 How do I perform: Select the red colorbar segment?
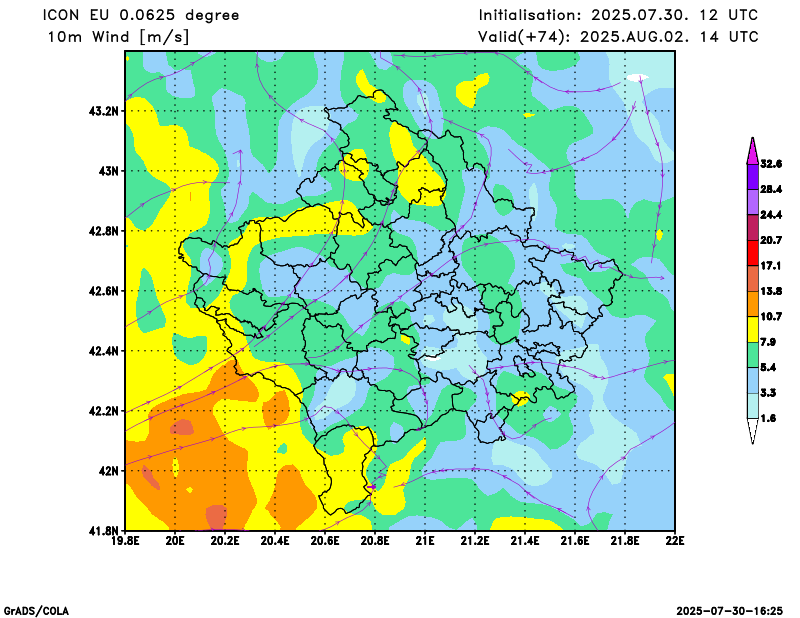[x=753, y=253]
